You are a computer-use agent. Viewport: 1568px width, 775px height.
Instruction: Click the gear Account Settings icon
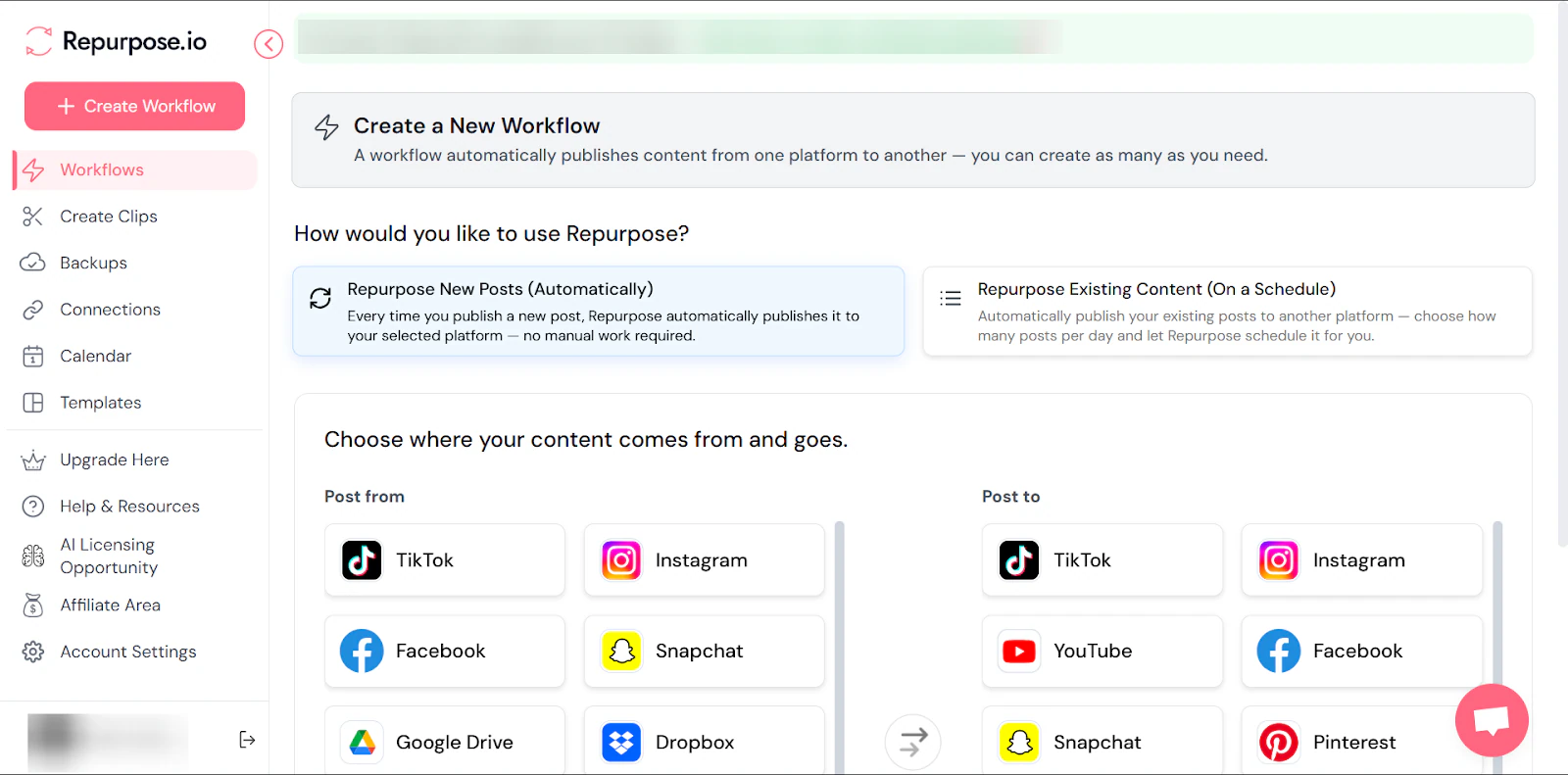(x=33, y=652)
